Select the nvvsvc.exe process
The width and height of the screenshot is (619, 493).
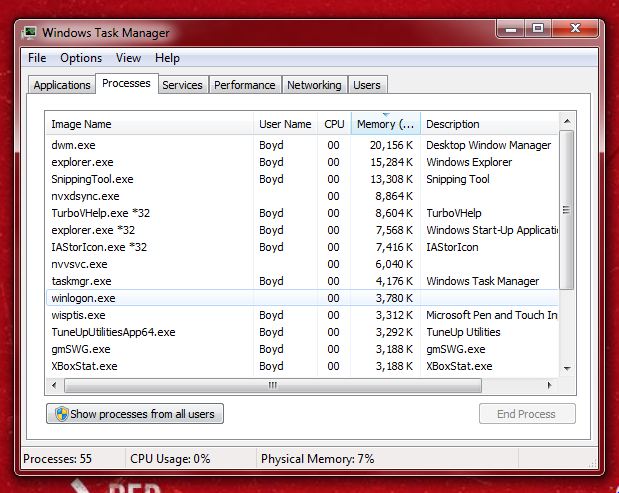pos(302,264)
